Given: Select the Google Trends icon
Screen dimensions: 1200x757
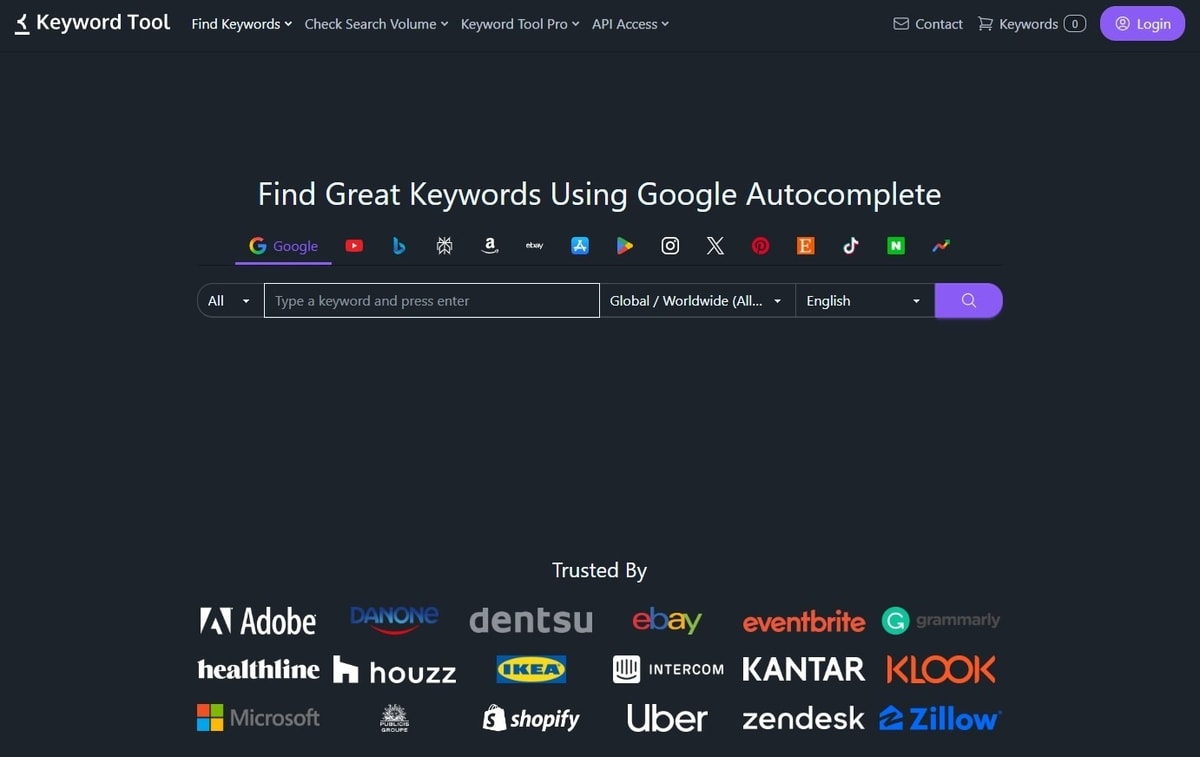Looking at the screenshot, I should (940, 245).
